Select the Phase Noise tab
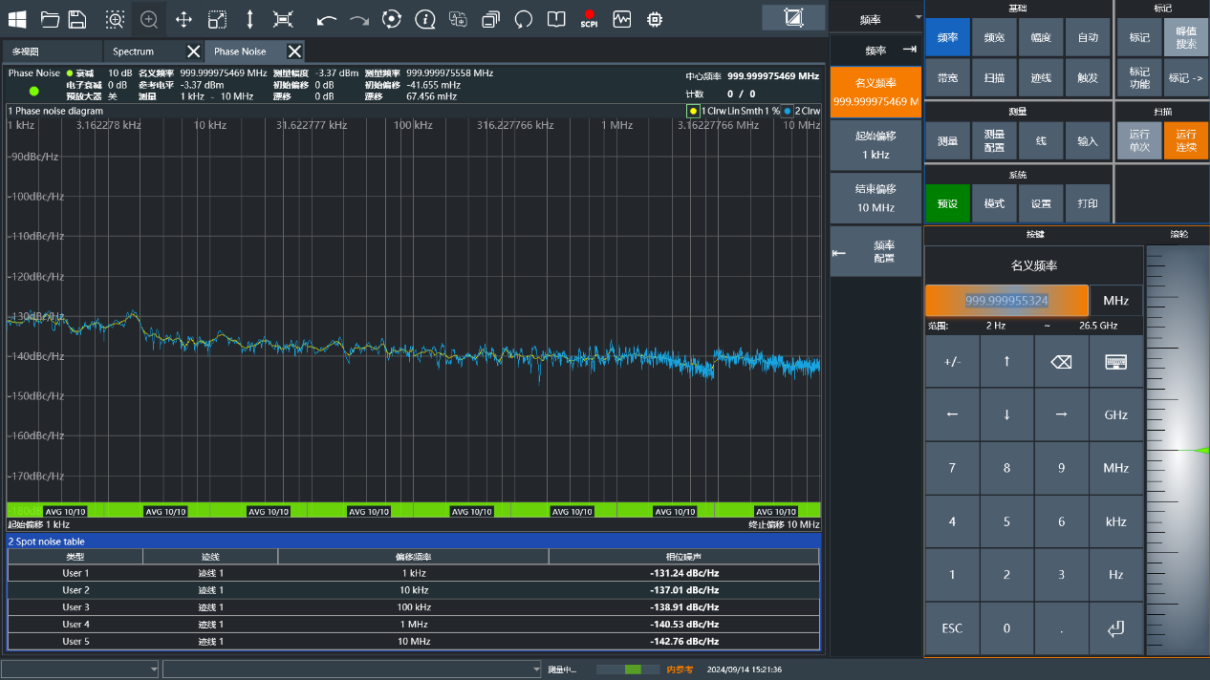Image resolution: width=1210 pixels, height=680 pixels. click(240, 51)
